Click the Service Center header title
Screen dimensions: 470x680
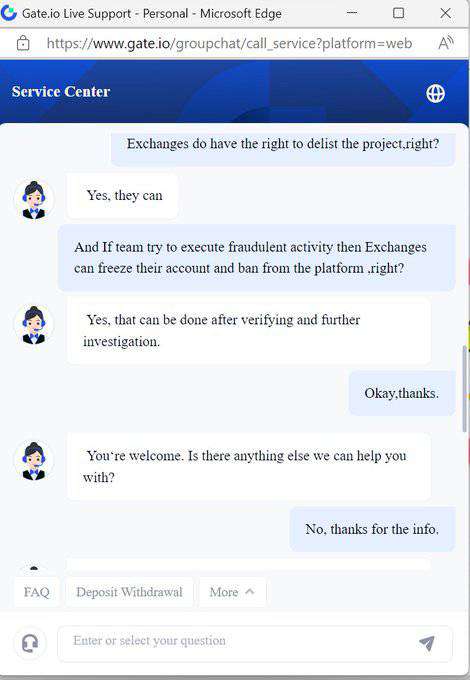[x=61, y=92]
